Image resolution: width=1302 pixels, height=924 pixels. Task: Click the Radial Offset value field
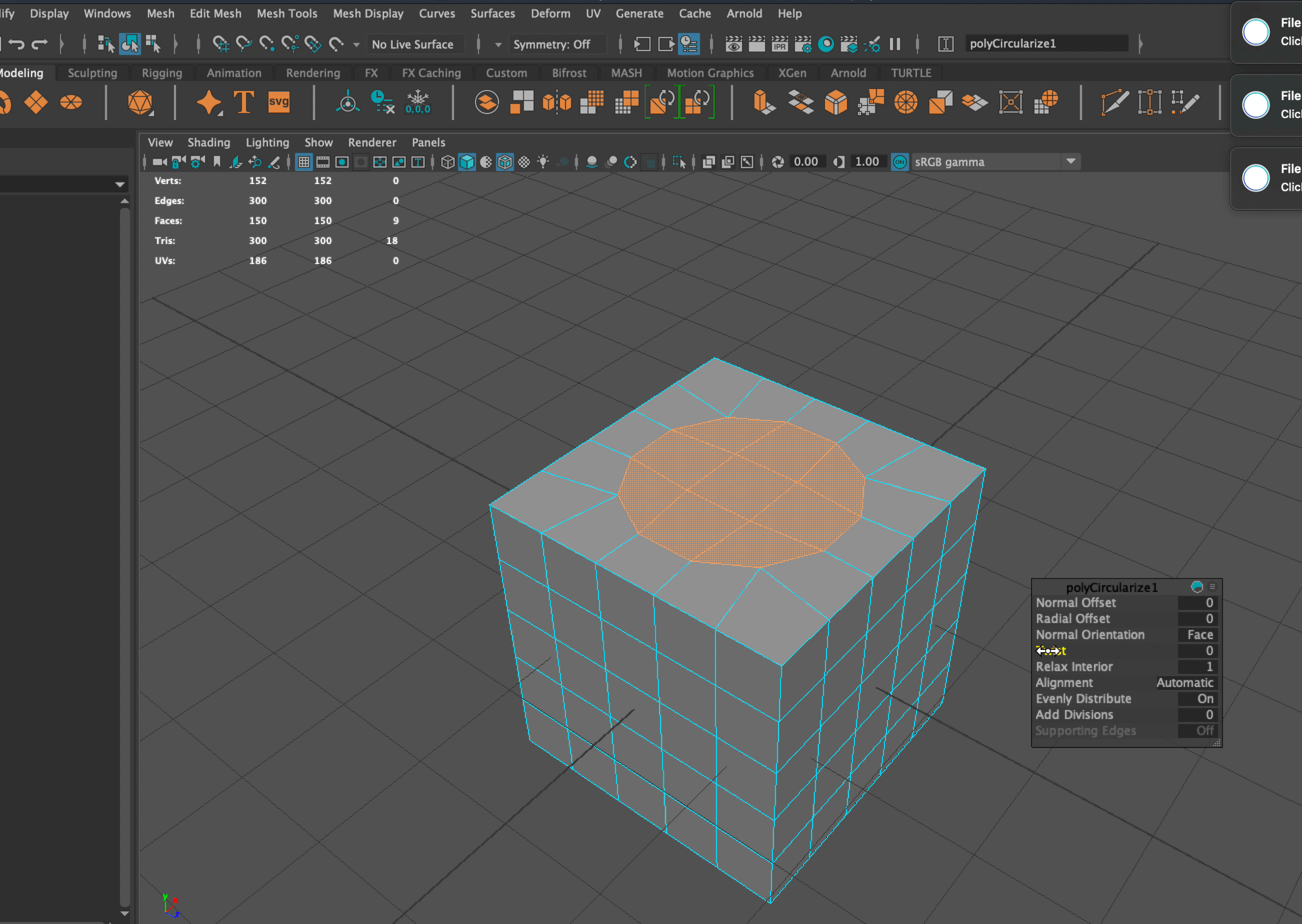click(x=1197, y=618)
